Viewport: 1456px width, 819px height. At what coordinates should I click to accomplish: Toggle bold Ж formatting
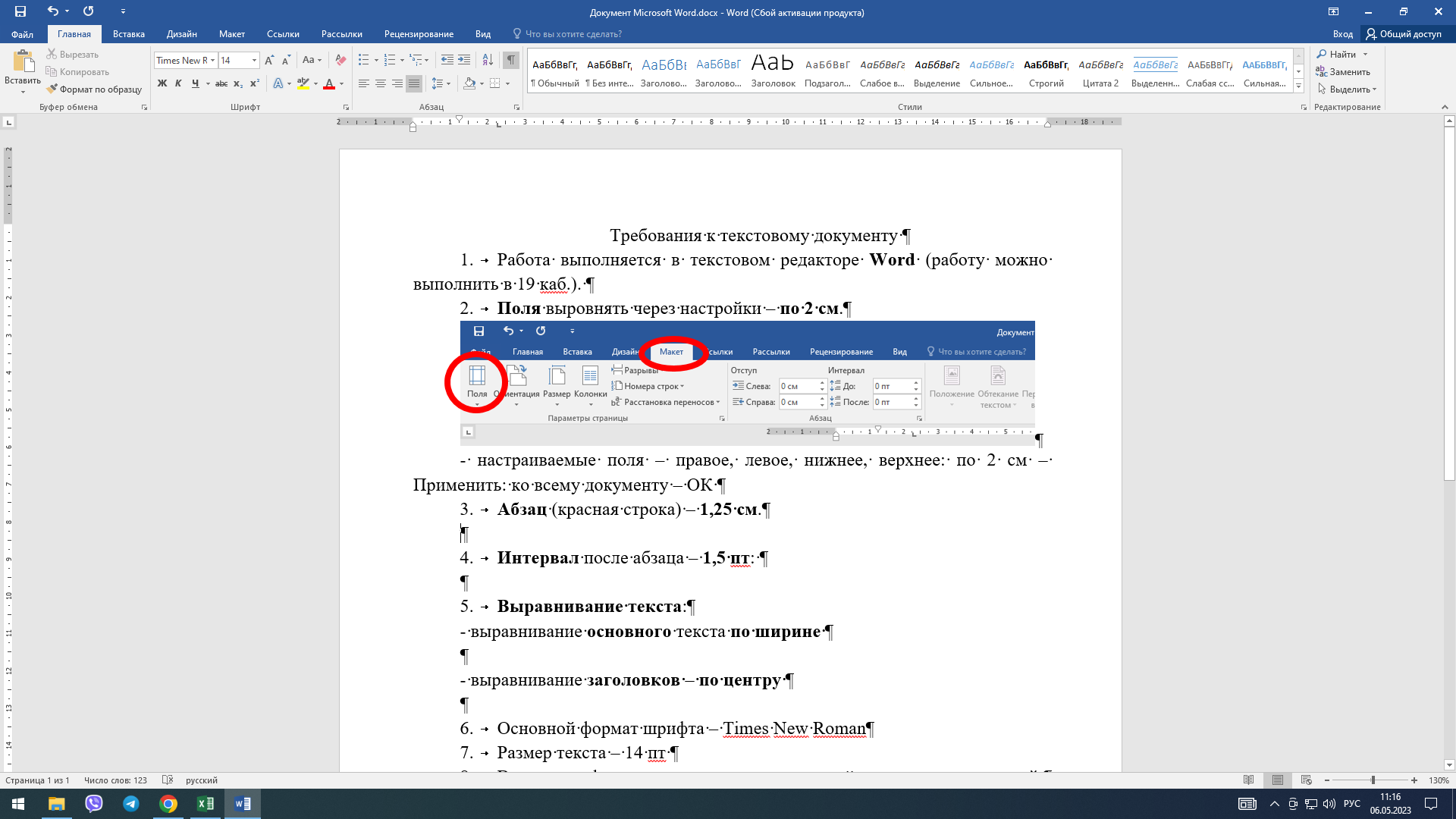[162, 83]
